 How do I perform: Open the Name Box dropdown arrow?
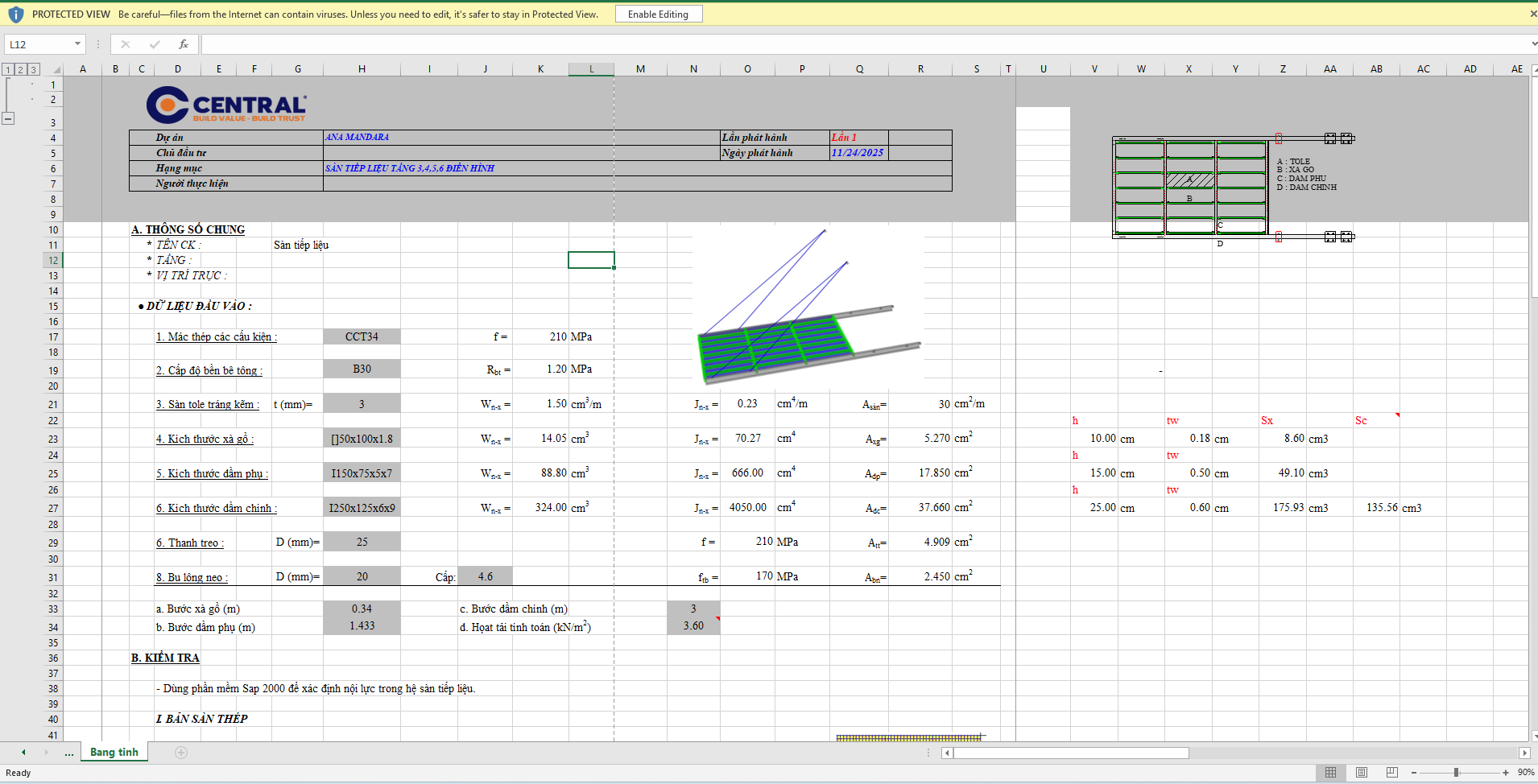(x=77, y=44)
